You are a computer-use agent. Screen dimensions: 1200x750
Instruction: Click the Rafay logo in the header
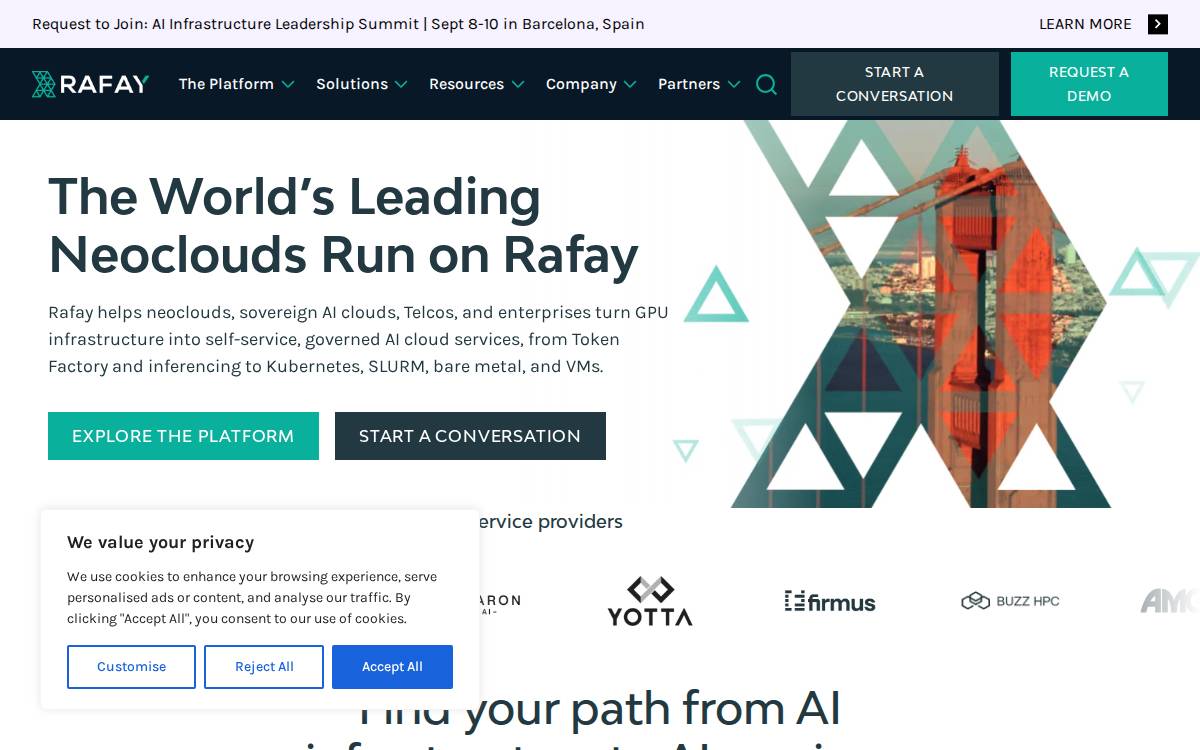click(x=90, y=84)
